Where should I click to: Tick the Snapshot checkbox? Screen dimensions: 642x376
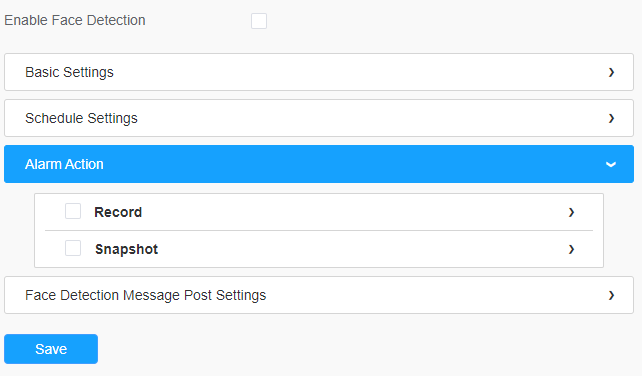click(x=73, y=248)
